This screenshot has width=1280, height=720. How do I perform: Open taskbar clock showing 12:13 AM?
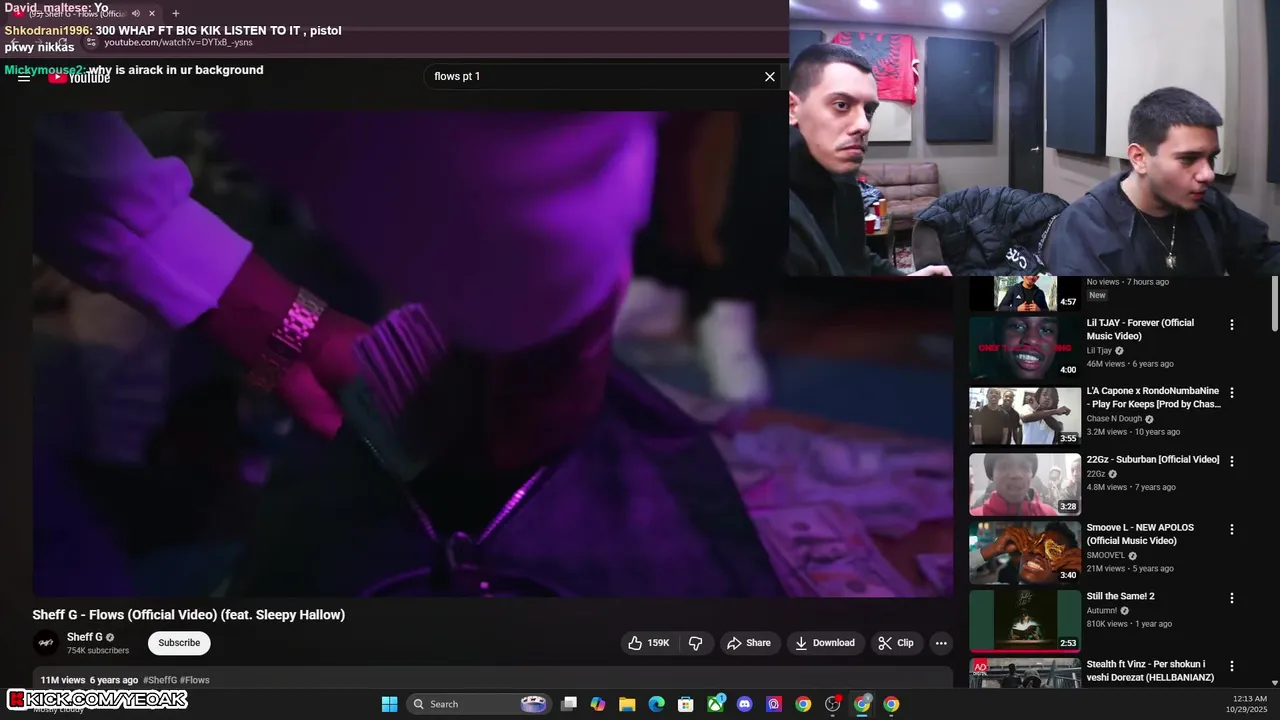[x=1249, y=704]
